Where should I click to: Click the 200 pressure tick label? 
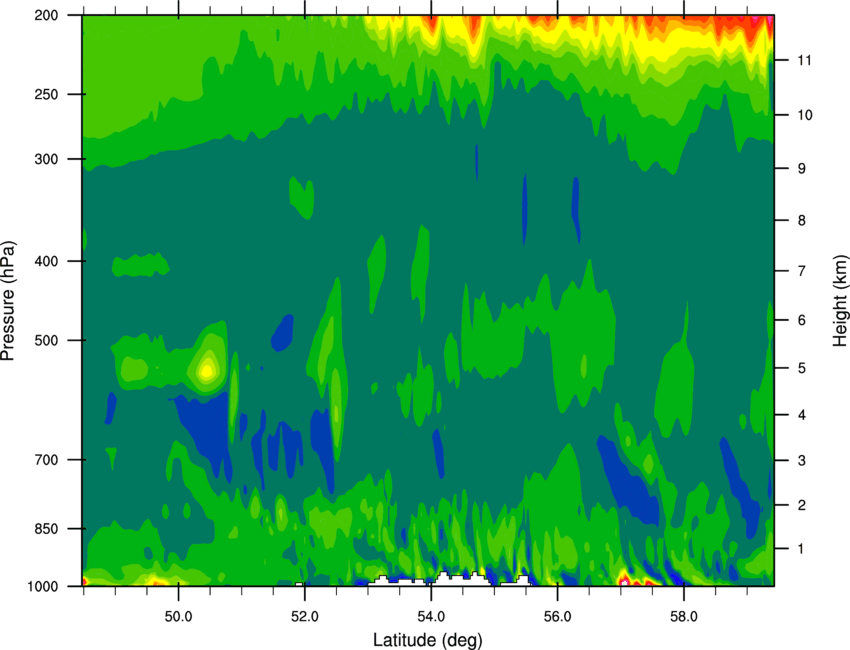point(46,15)
